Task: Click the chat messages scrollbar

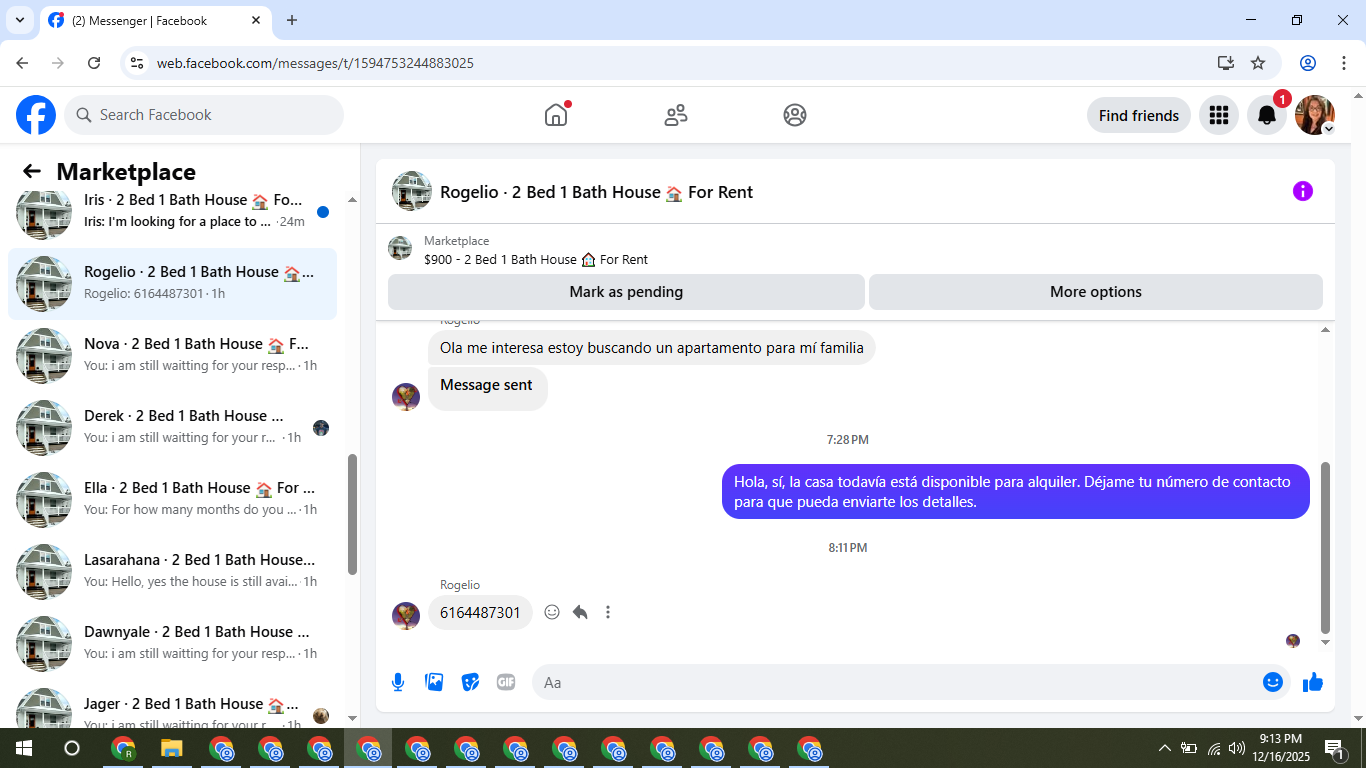Action: (x=1326, y=546)
